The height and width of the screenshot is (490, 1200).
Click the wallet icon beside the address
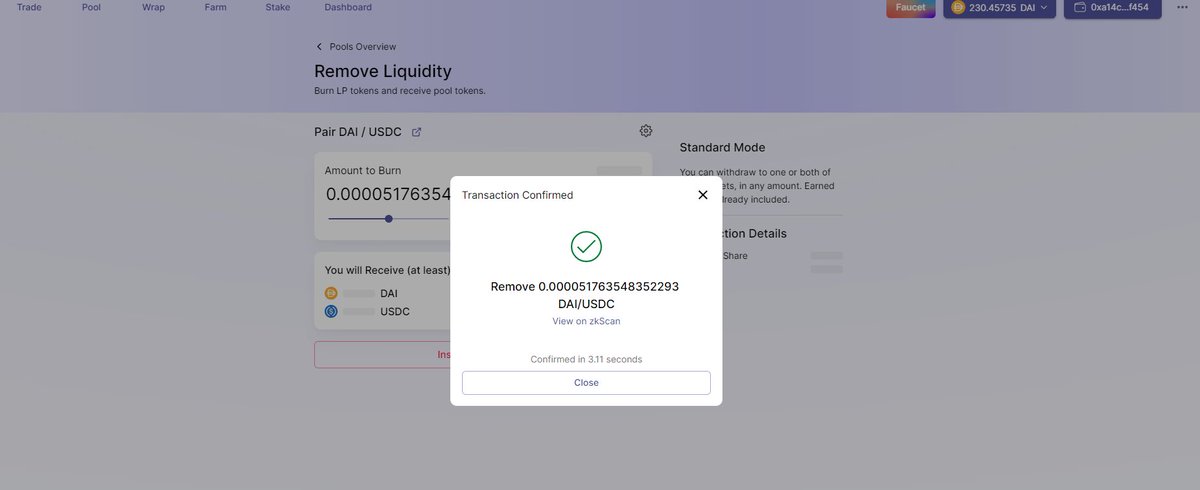(x=1079, y=7)
